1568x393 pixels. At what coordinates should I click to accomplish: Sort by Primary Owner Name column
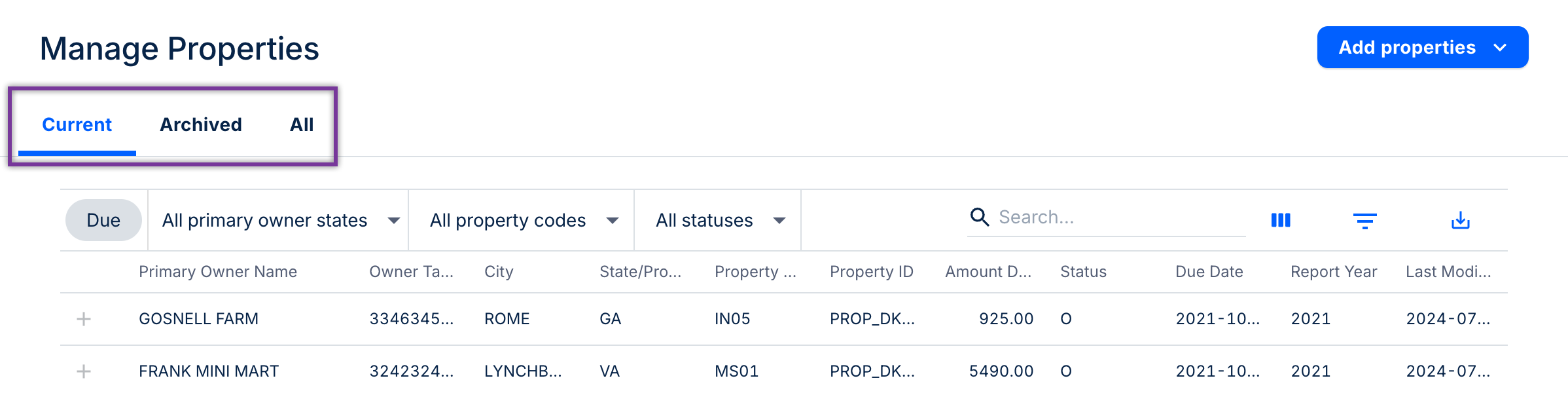(218, 272)
